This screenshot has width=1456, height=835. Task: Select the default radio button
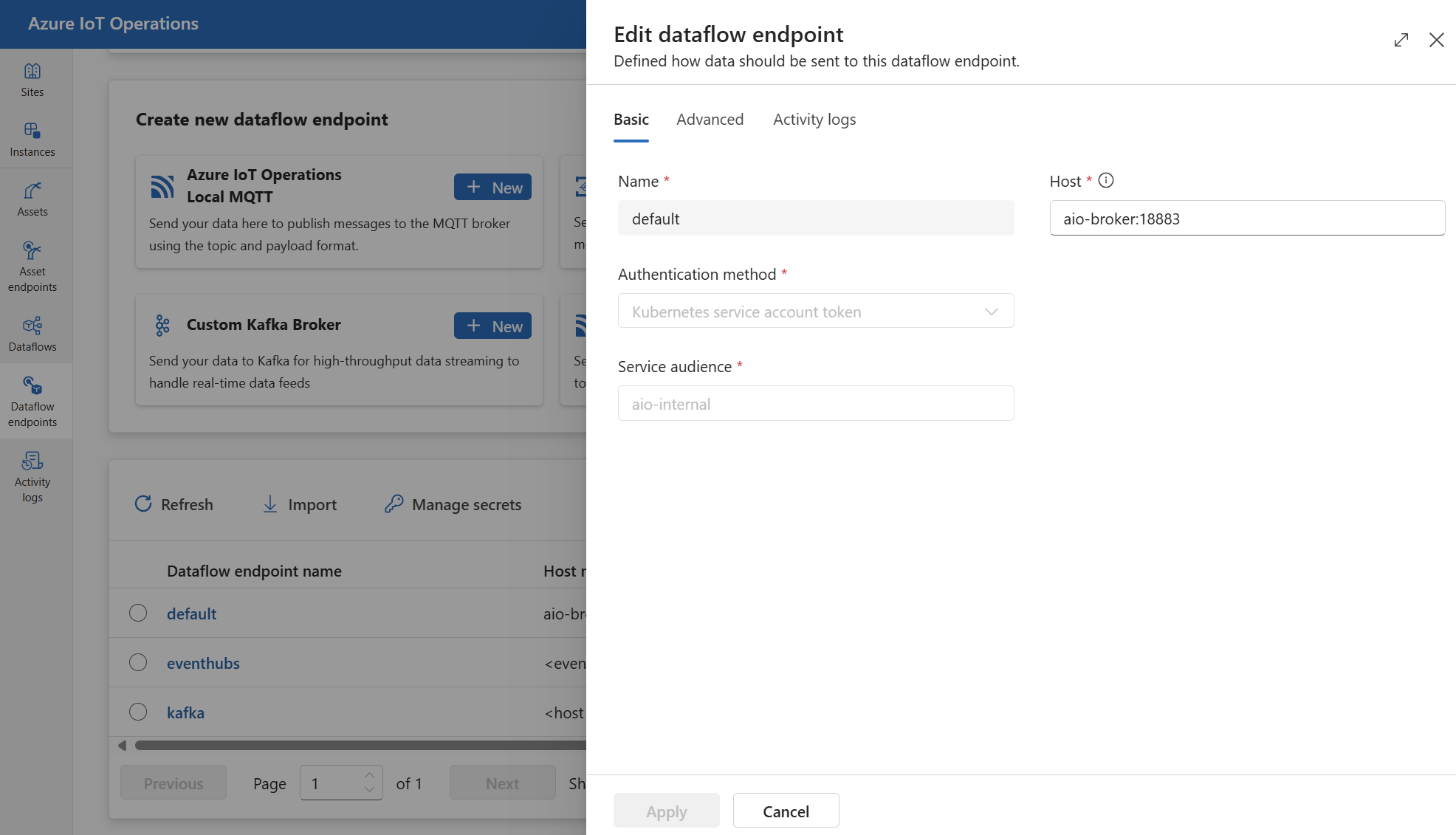click(138, 611)
